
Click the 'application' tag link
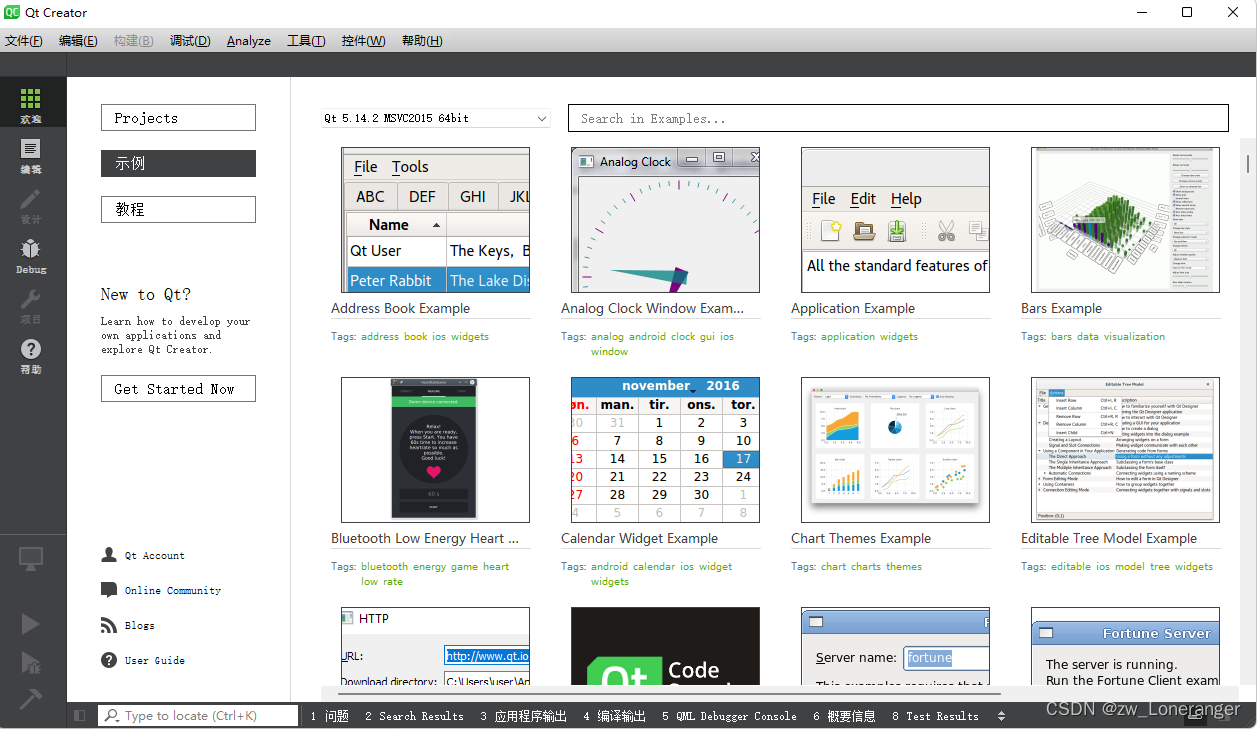pos(848,336)
